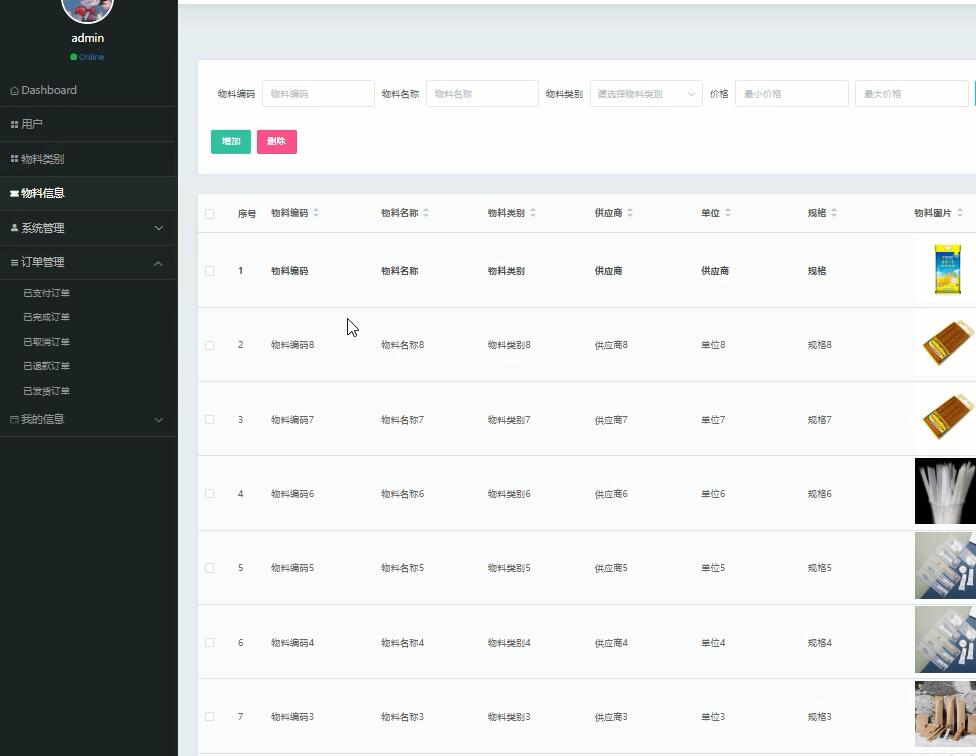Open the straws thumbnail in row 4
Viewport: 976px width, 756px height.
tap(946, 492)
